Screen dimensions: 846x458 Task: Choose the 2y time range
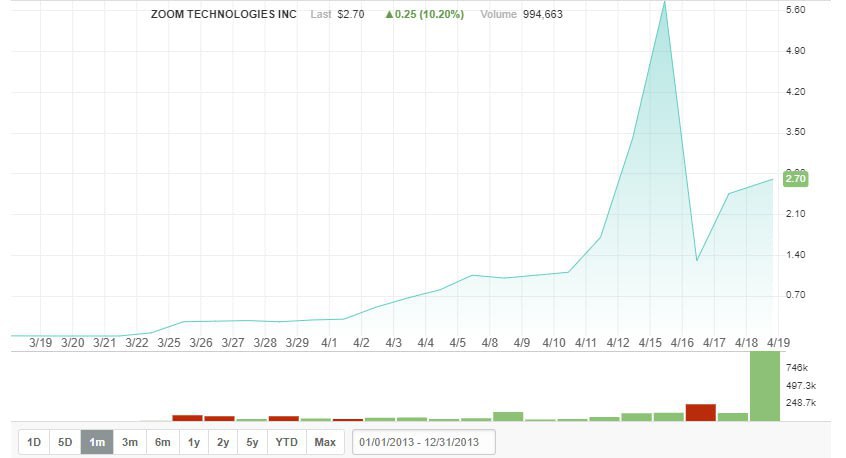pyautogui.click(x=223, y=442)
